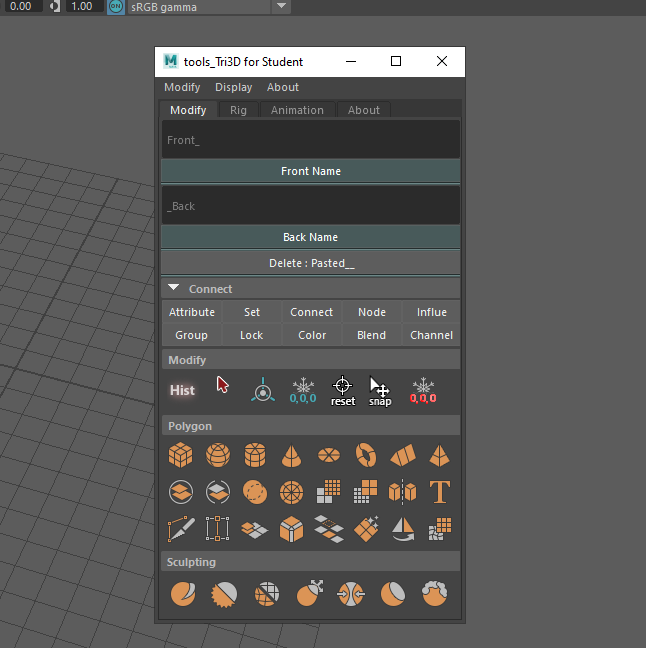
Task: Select the Modify tab
Action: (x=188, y=110)
